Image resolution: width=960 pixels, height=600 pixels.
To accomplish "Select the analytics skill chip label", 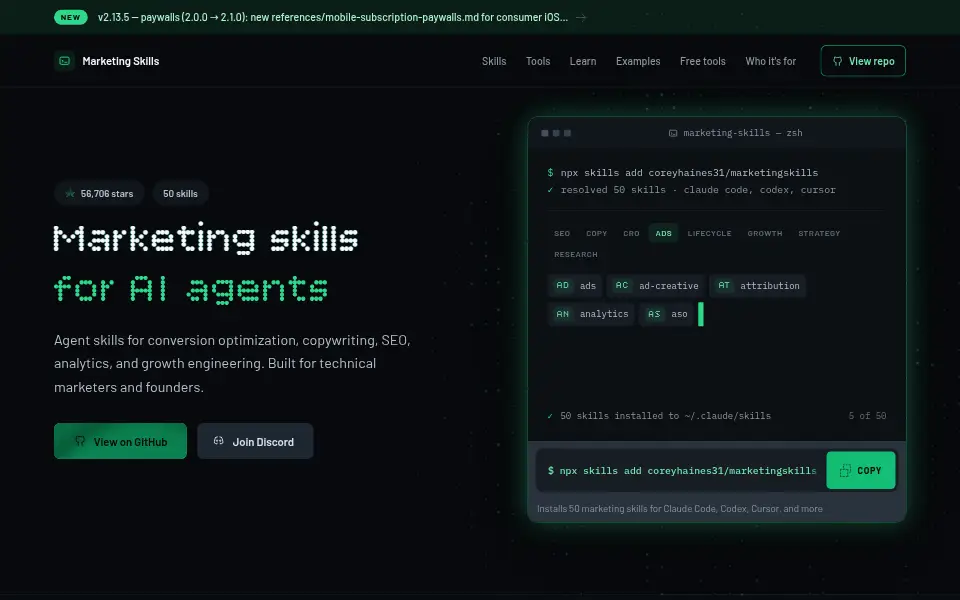I will [x=604, y=314].
